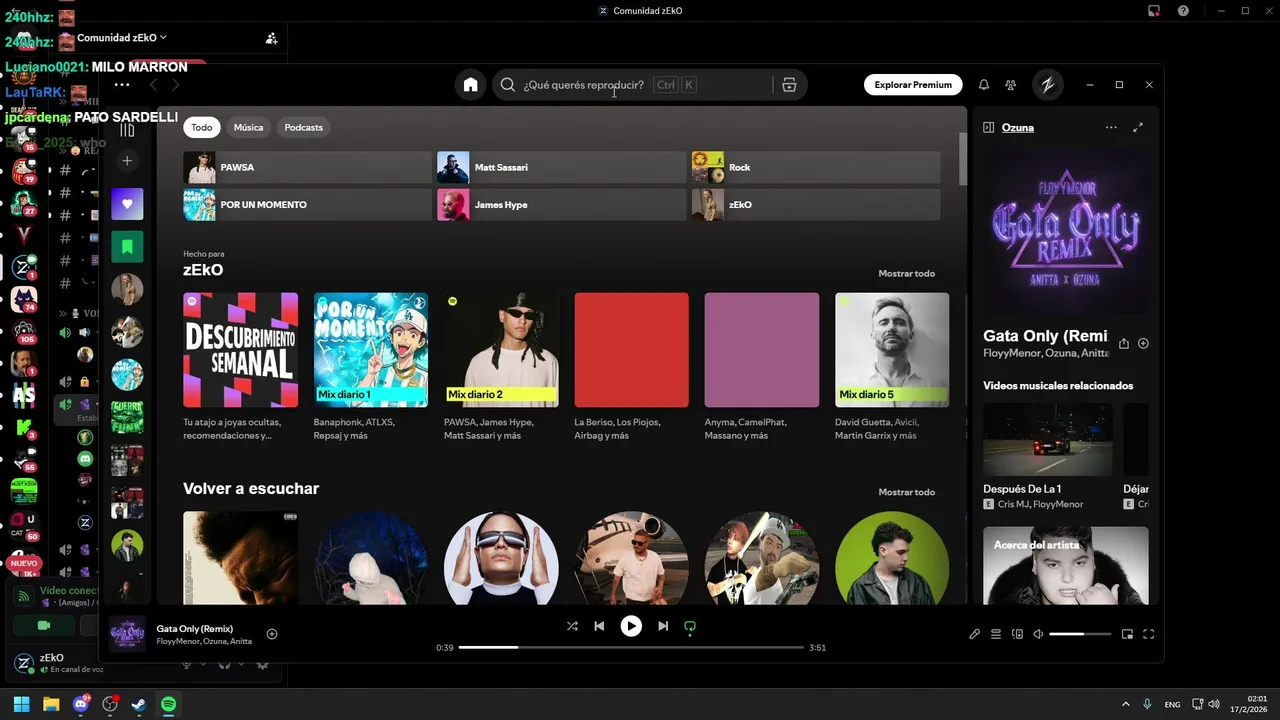The height and width of the screenshot is (720, 1280).
Task: Open the Lyrics microphone icon
Action: pos(975,634)
